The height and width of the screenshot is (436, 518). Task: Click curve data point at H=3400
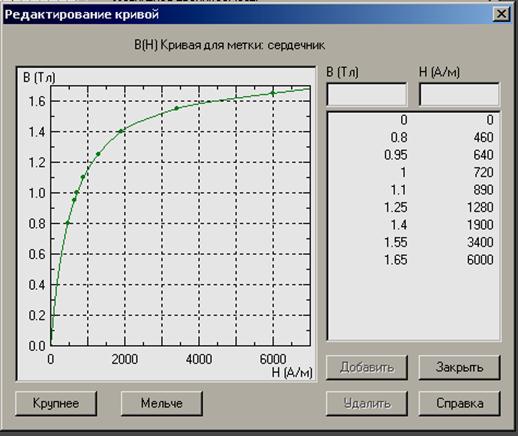coord(177,108)
